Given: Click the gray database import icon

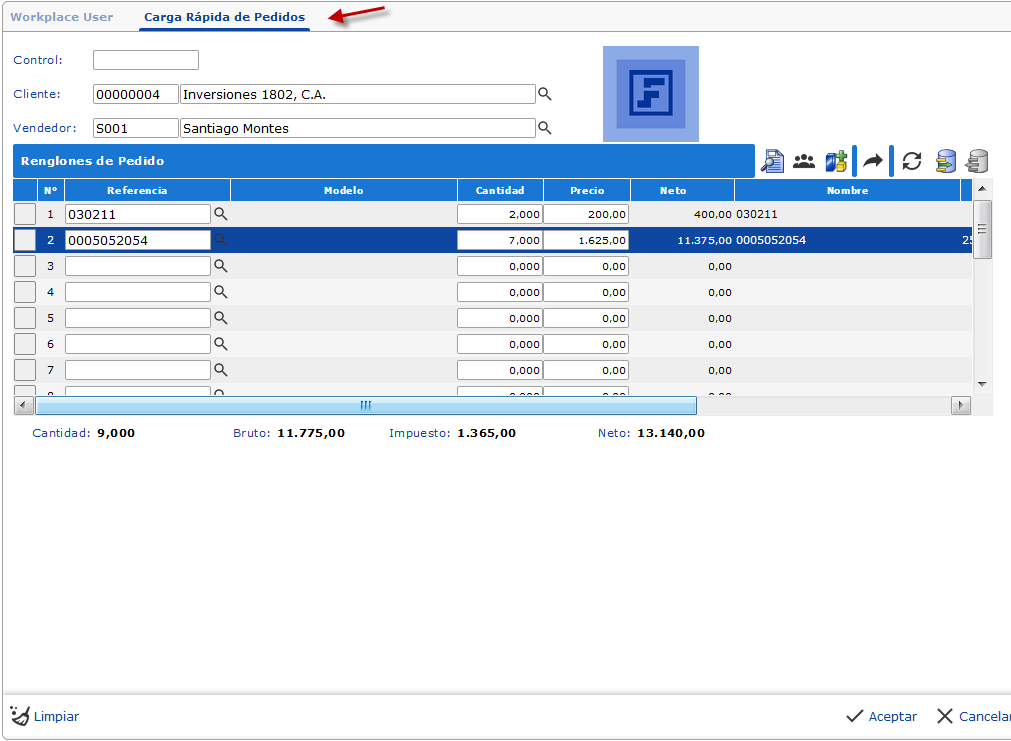Looking at the screenshot, I should (977, 161).
